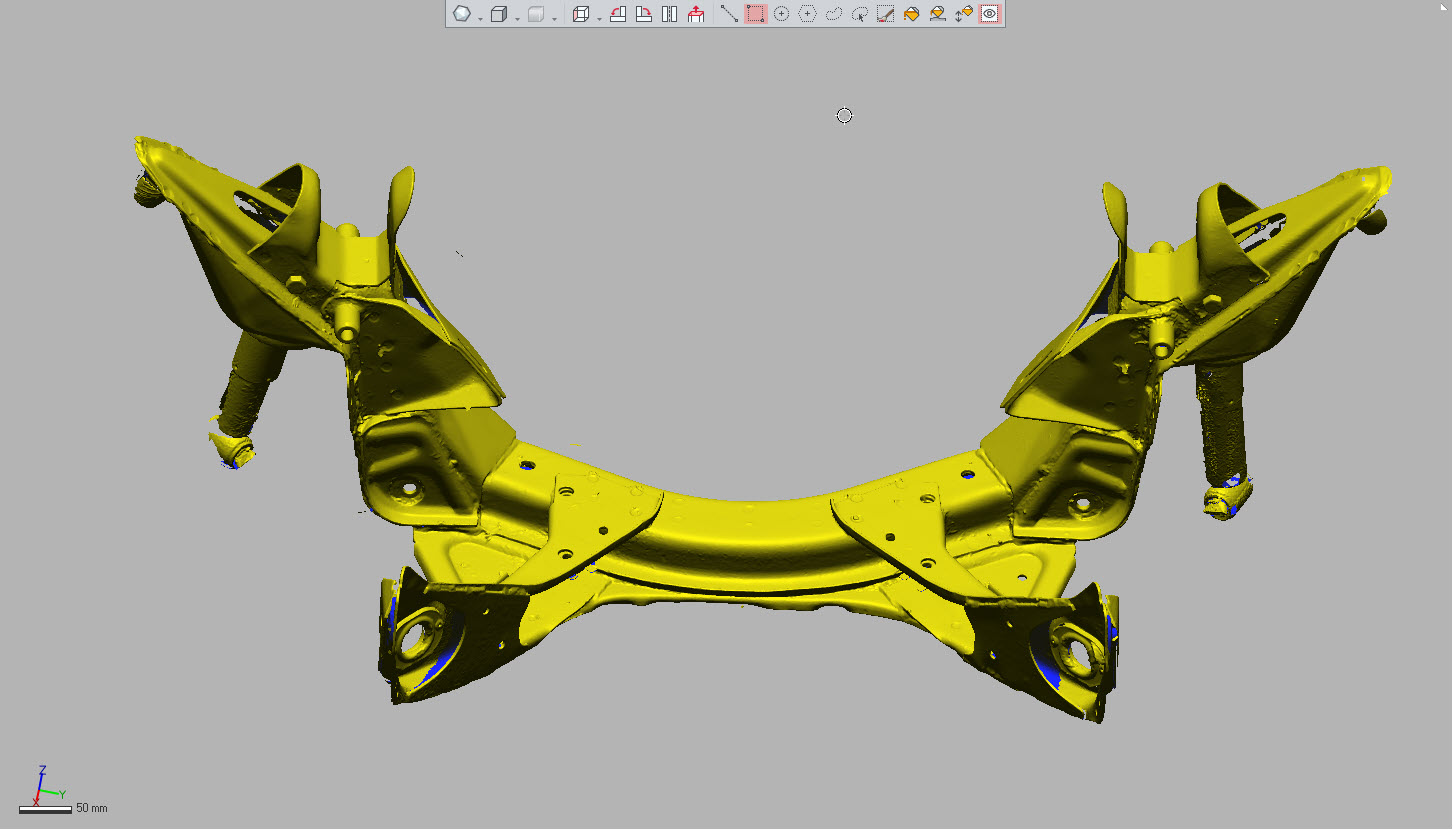Screen dimensions: 1453x830
Task: Select the translucent shading display icon
Action: point(536,14)
